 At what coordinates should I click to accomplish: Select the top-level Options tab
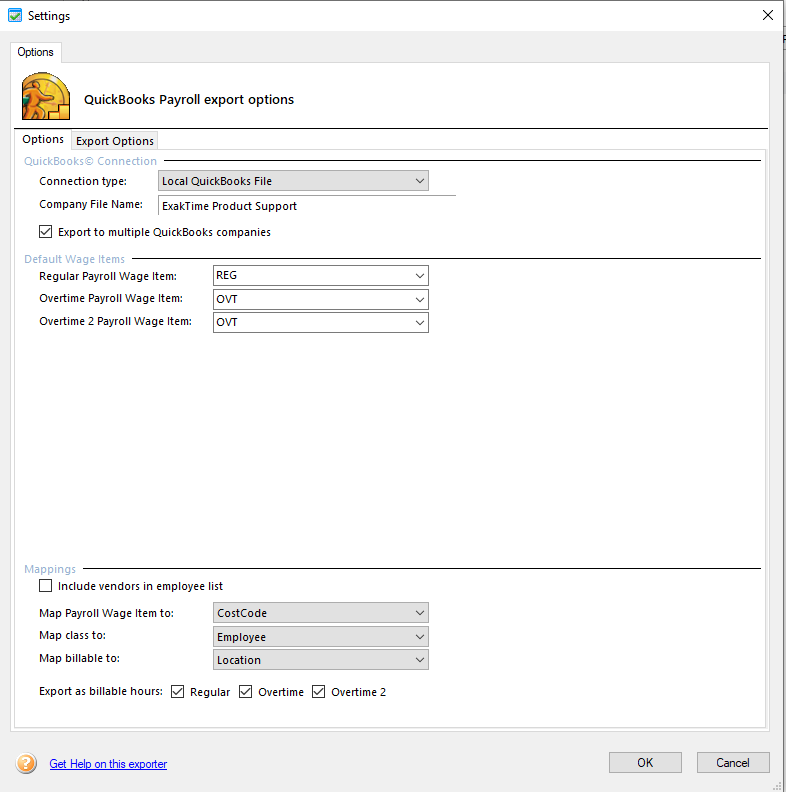tap(36, 52)
